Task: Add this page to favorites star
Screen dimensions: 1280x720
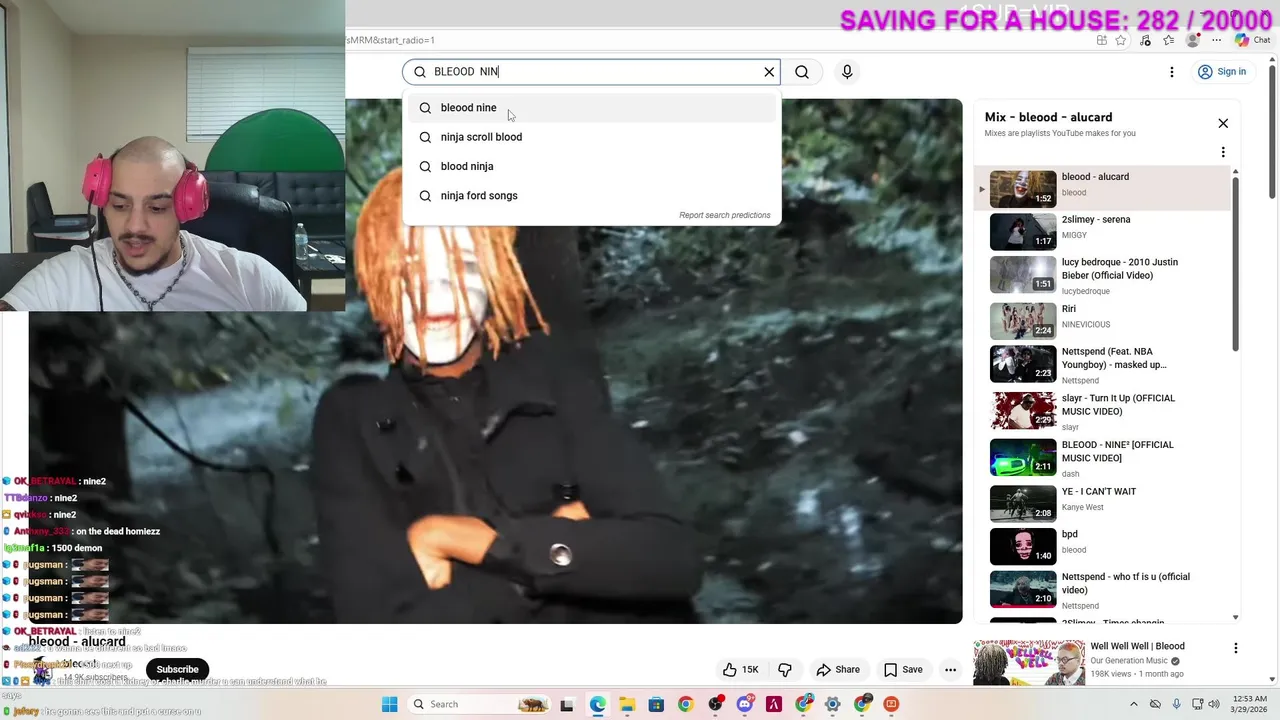Action: pyautogui.click(x=1121, y=40)
